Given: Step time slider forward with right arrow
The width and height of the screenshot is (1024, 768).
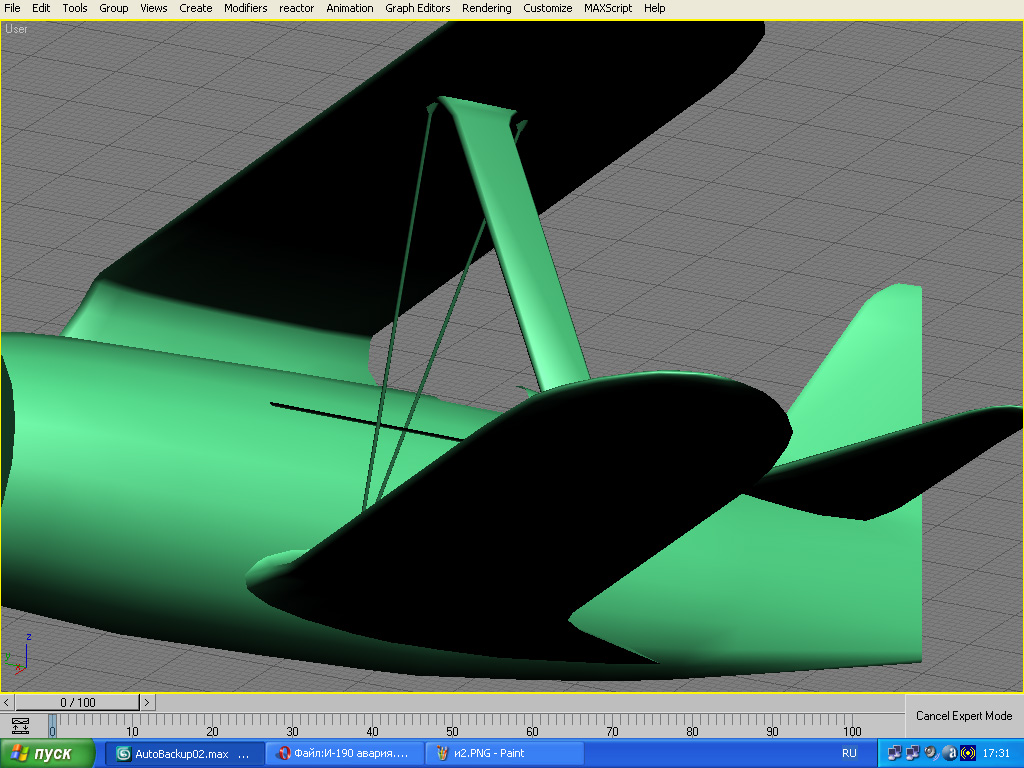Looking at the screenshot, I should (148, 702).
